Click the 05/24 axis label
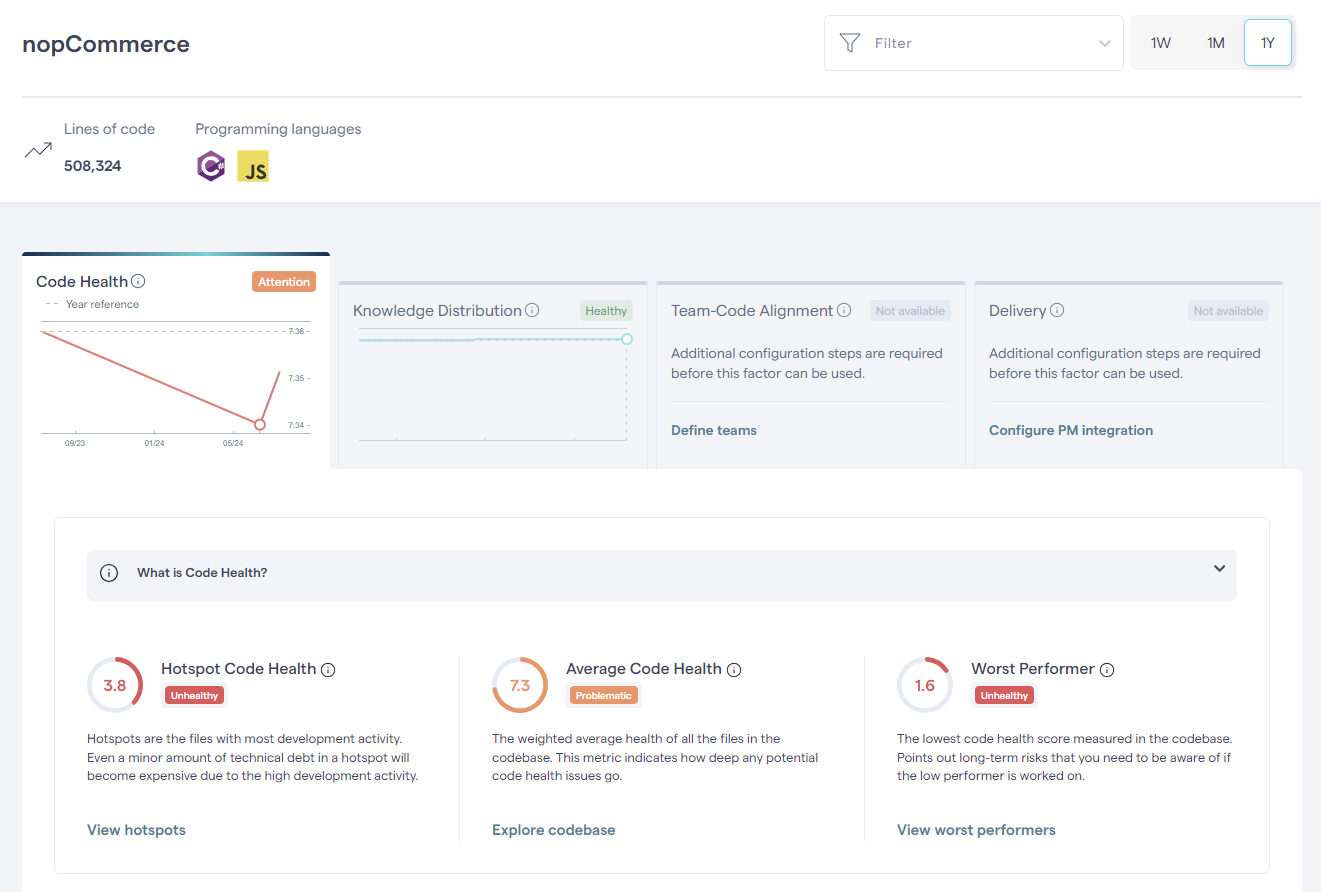 pyautogui.click(x=233, y=443)
